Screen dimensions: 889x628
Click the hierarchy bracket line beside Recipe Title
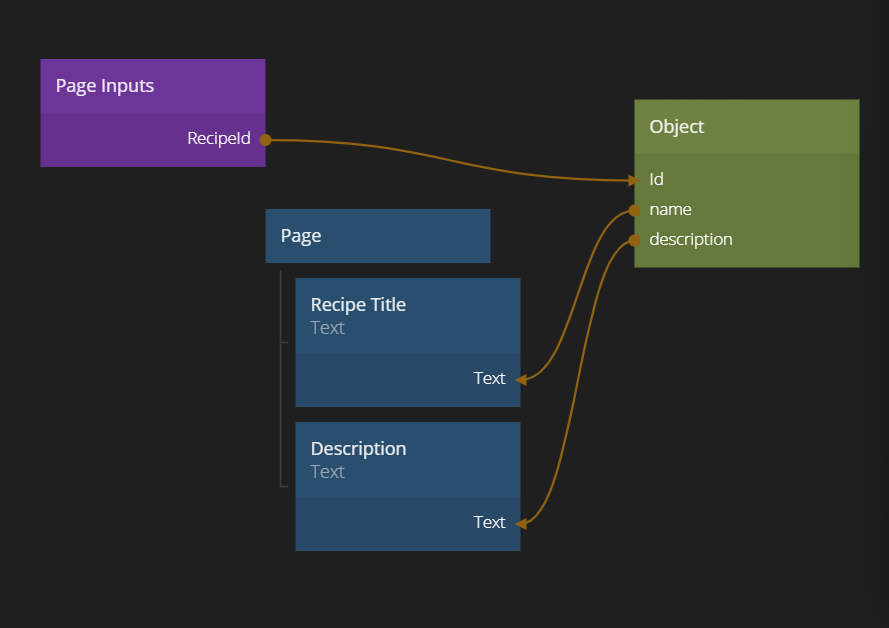pos(281,342)
